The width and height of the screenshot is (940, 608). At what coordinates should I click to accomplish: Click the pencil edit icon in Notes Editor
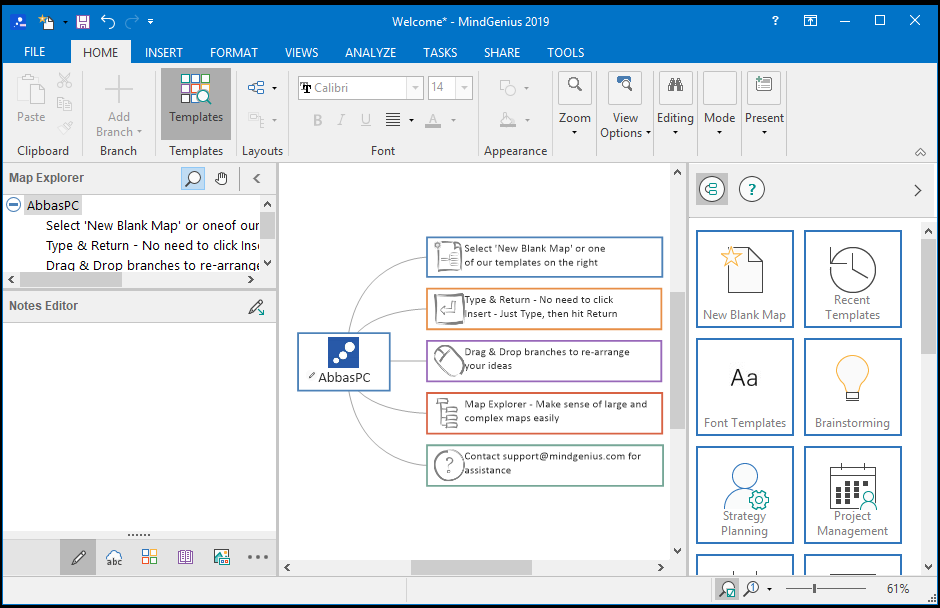coord(256,307)
